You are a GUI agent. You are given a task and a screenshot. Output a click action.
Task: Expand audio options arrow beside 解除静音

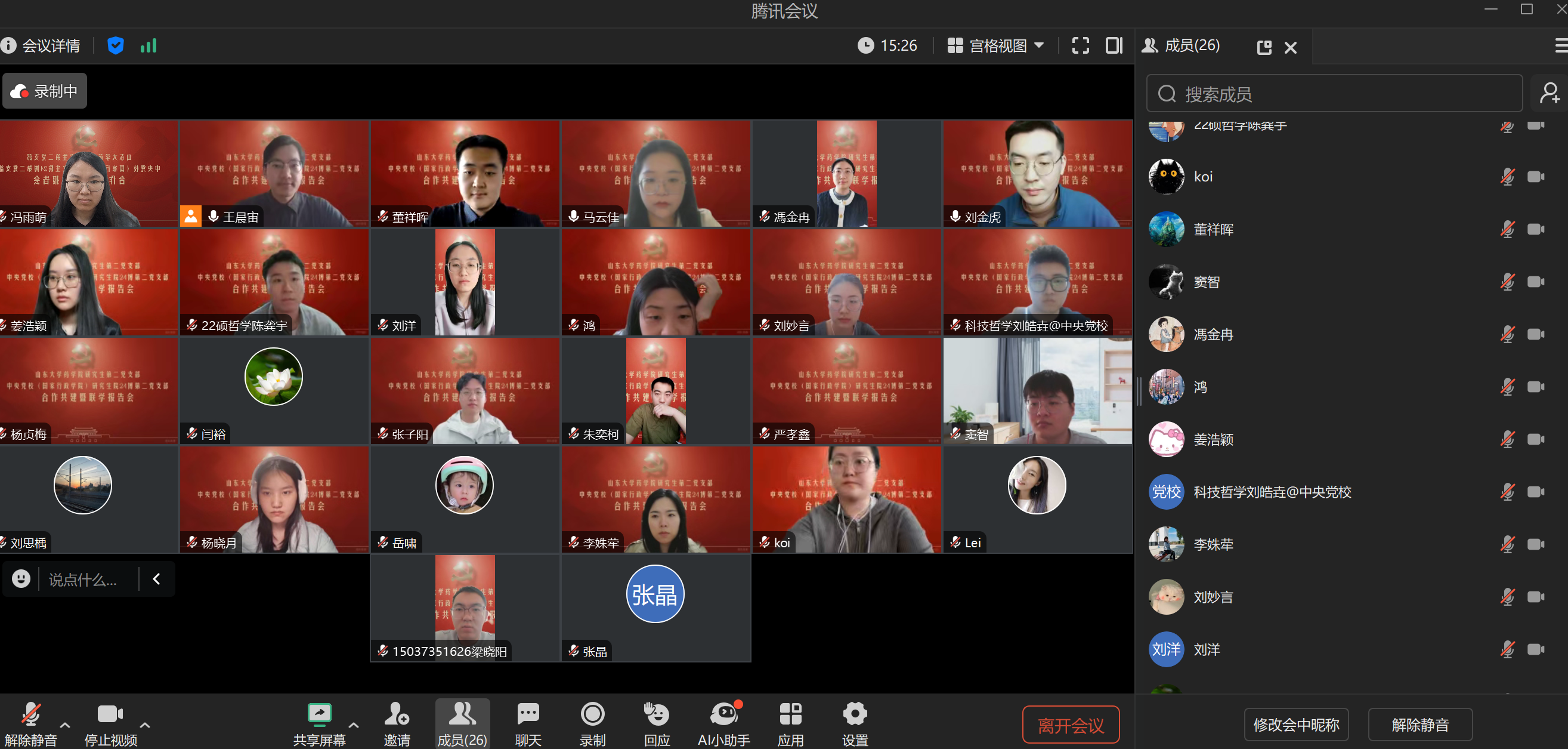click(x=65, y=725)
